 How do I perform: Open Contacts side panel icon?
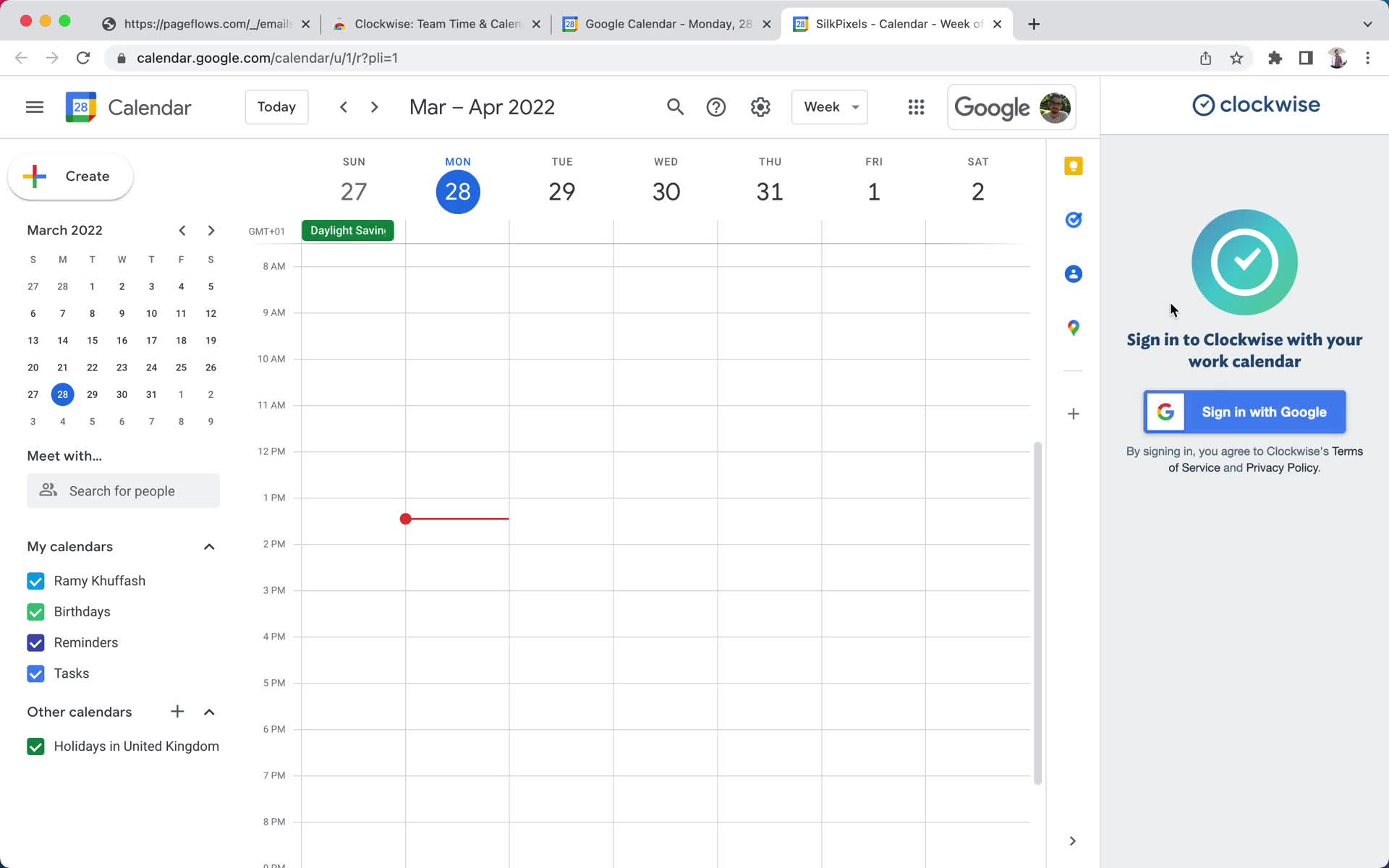[x=1074, y=274]
